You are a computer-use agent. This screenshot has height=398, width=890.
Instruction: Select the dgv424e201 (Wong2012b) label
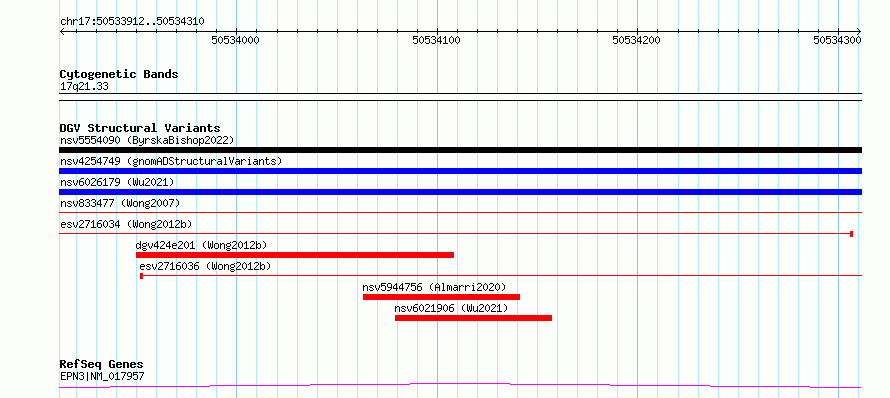[201, 245]
